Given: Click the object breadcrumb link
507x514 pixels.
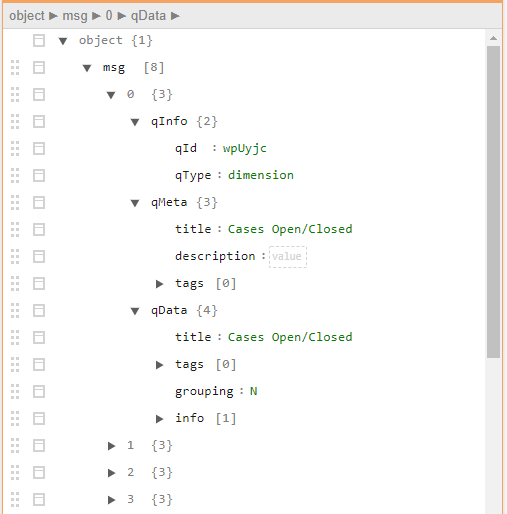Looking at the screenshot, I should 27,16.
